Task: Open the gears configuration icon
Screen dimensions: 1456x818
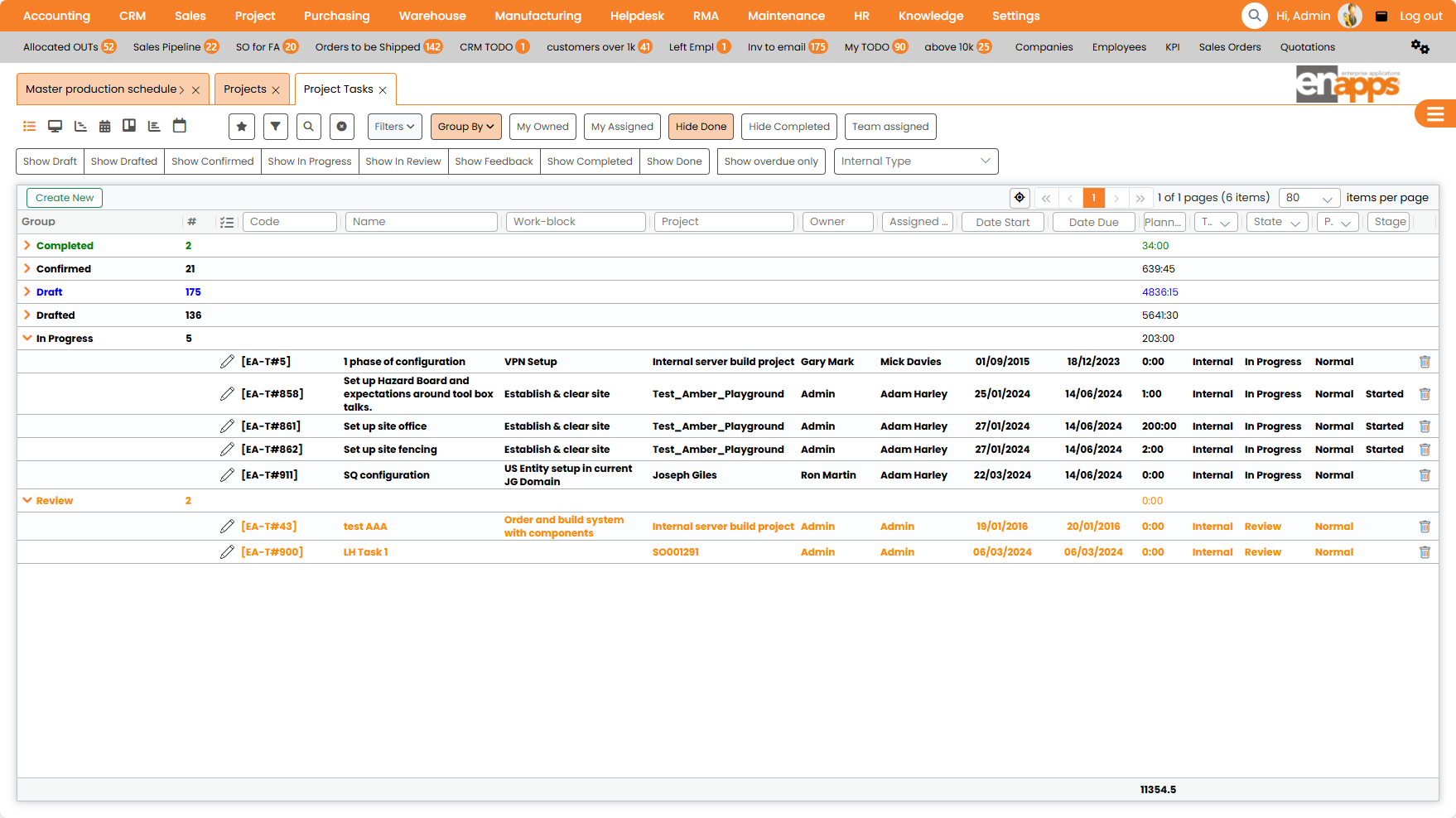Action: tap(1420, 47)
